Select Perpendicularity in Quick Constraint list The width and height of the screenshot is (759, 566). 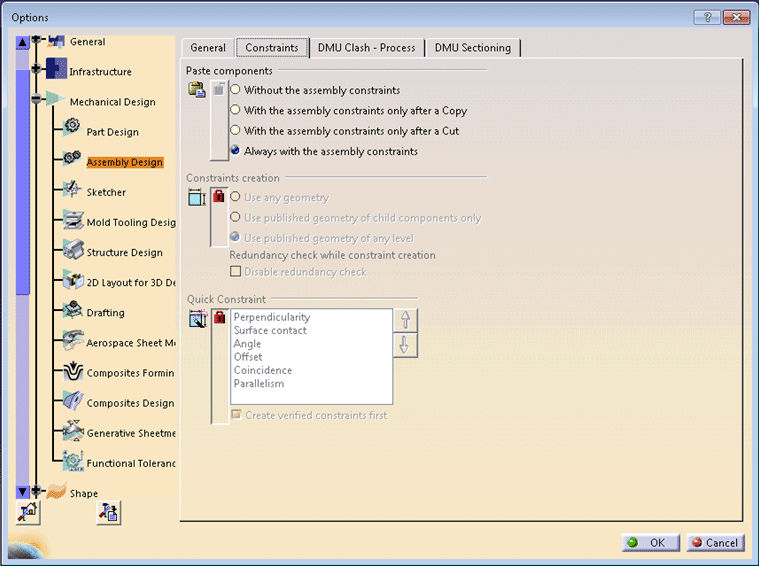(x=272, y=317)
